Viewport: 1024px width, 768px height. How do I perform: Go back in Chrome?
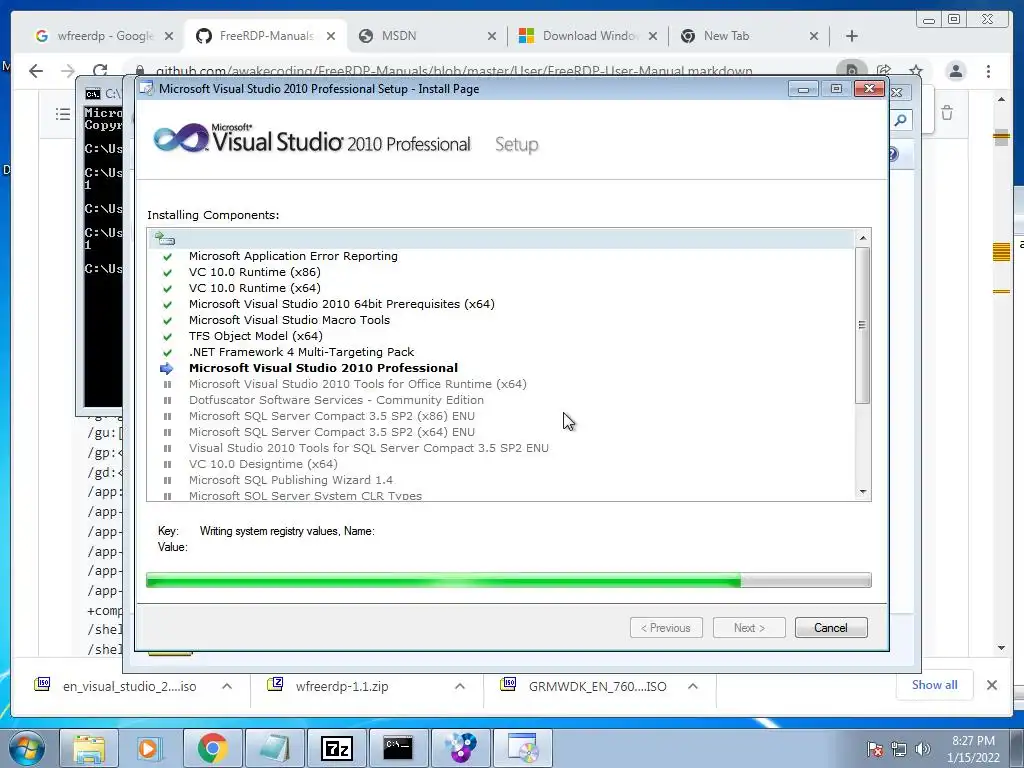point(36,71)
